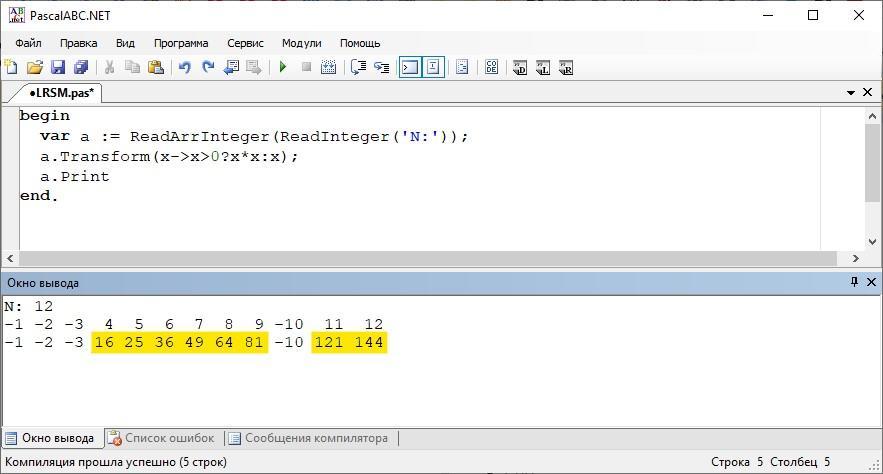Click the compile icon

[329, 68]
